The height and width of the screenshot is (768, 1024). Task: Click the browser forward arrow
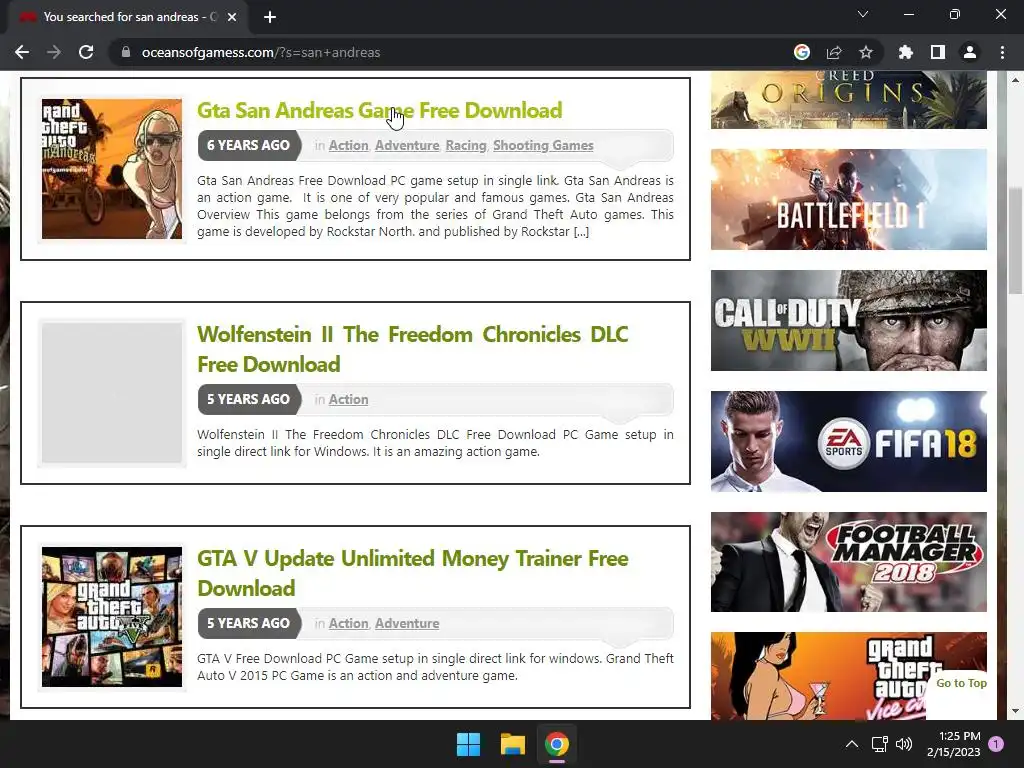(x=54, y=52)
